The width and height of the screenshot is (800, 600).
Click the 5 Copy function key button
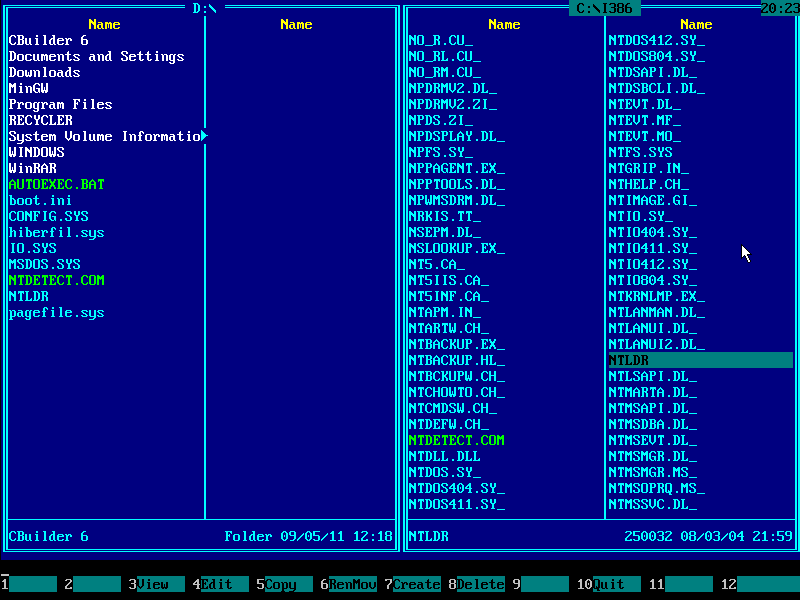click(284, 584)
